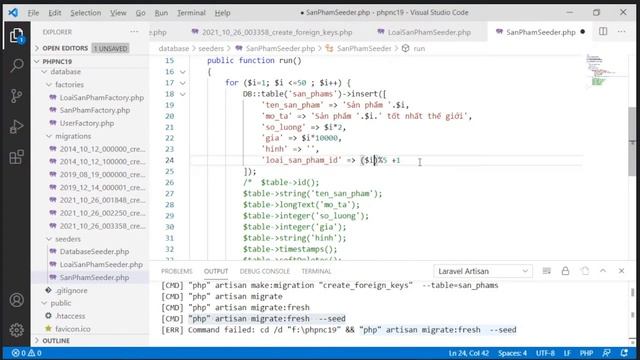The height and width of the screenshot is (360, 640).
Task: Click Ln 24, Col 42 status entry
Action: [x=469, y=353]
